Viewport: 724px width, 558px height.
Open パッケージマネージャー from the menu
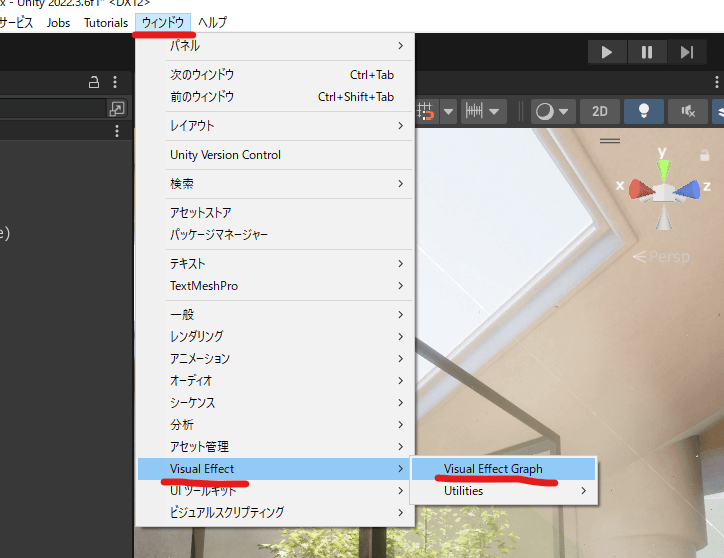click(x=219, y=234)
